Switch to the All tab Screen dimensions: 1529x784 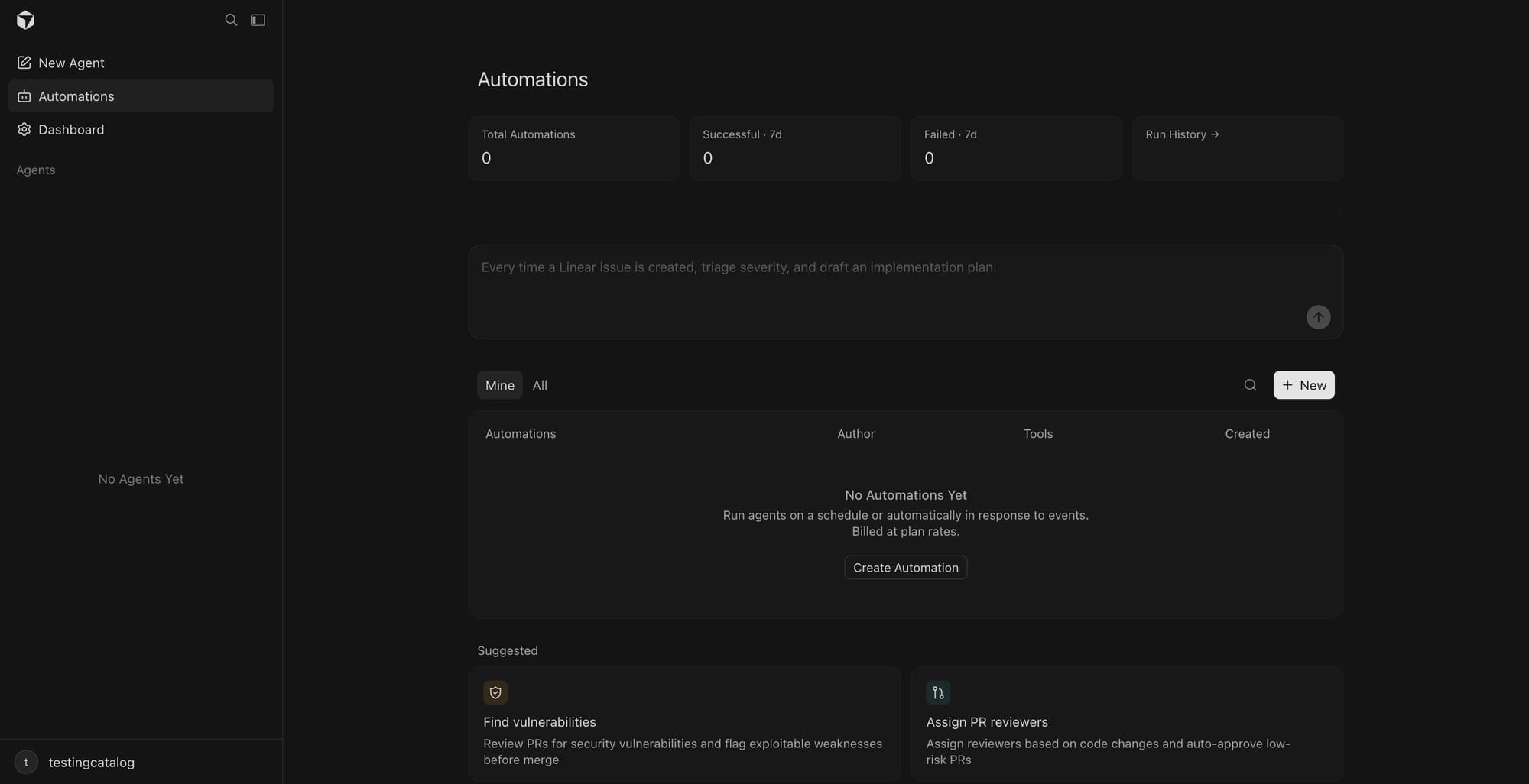[x=540, y=385]
